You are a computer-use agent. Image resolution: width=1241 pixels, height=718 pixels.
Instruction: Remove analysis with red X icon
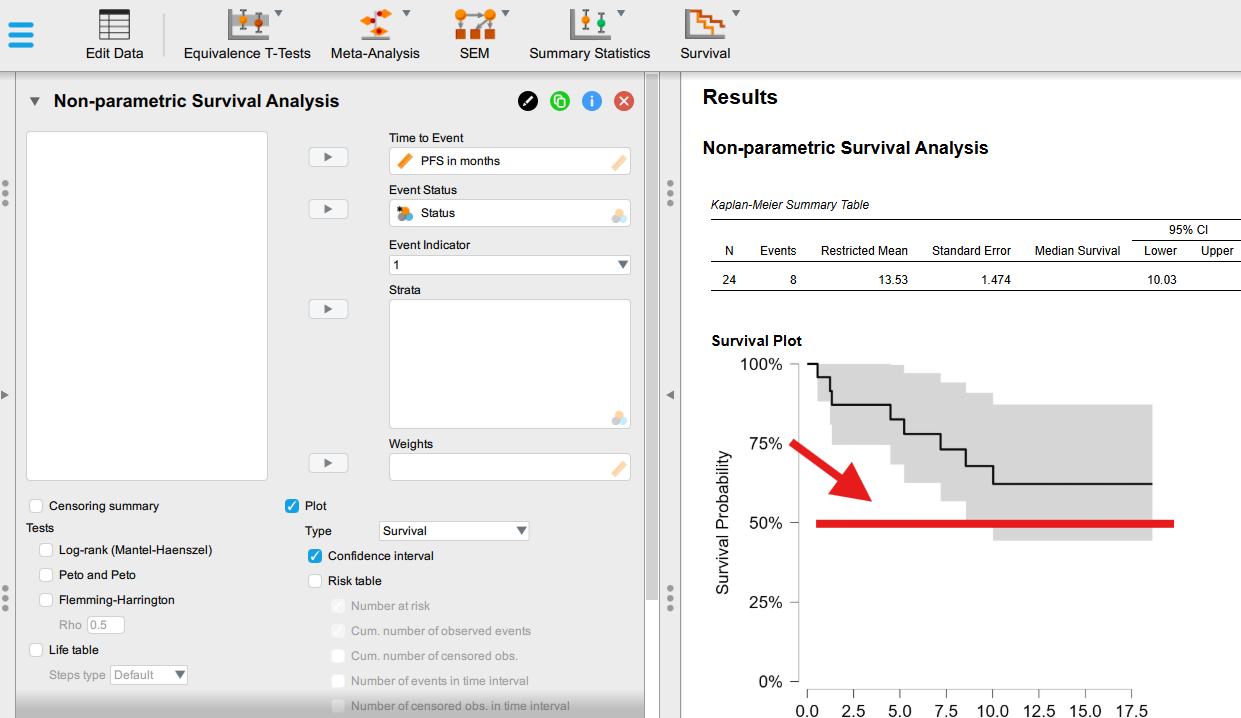624,101
